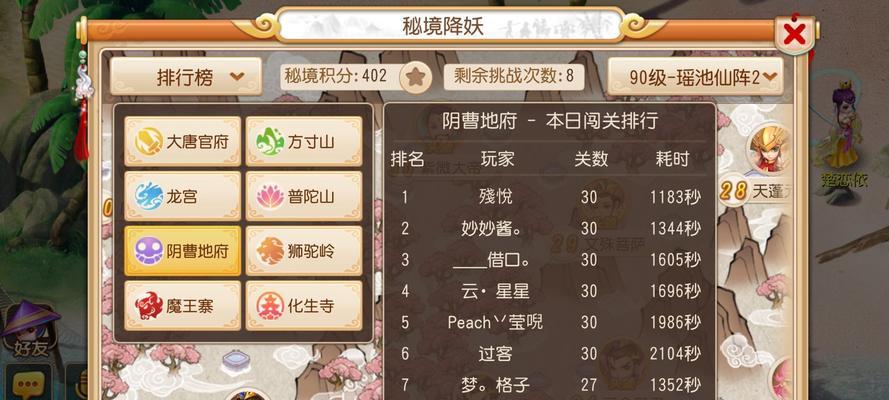Select the 方寸山 green mountain faction
889x400 pixels.
tap(304, 142)
